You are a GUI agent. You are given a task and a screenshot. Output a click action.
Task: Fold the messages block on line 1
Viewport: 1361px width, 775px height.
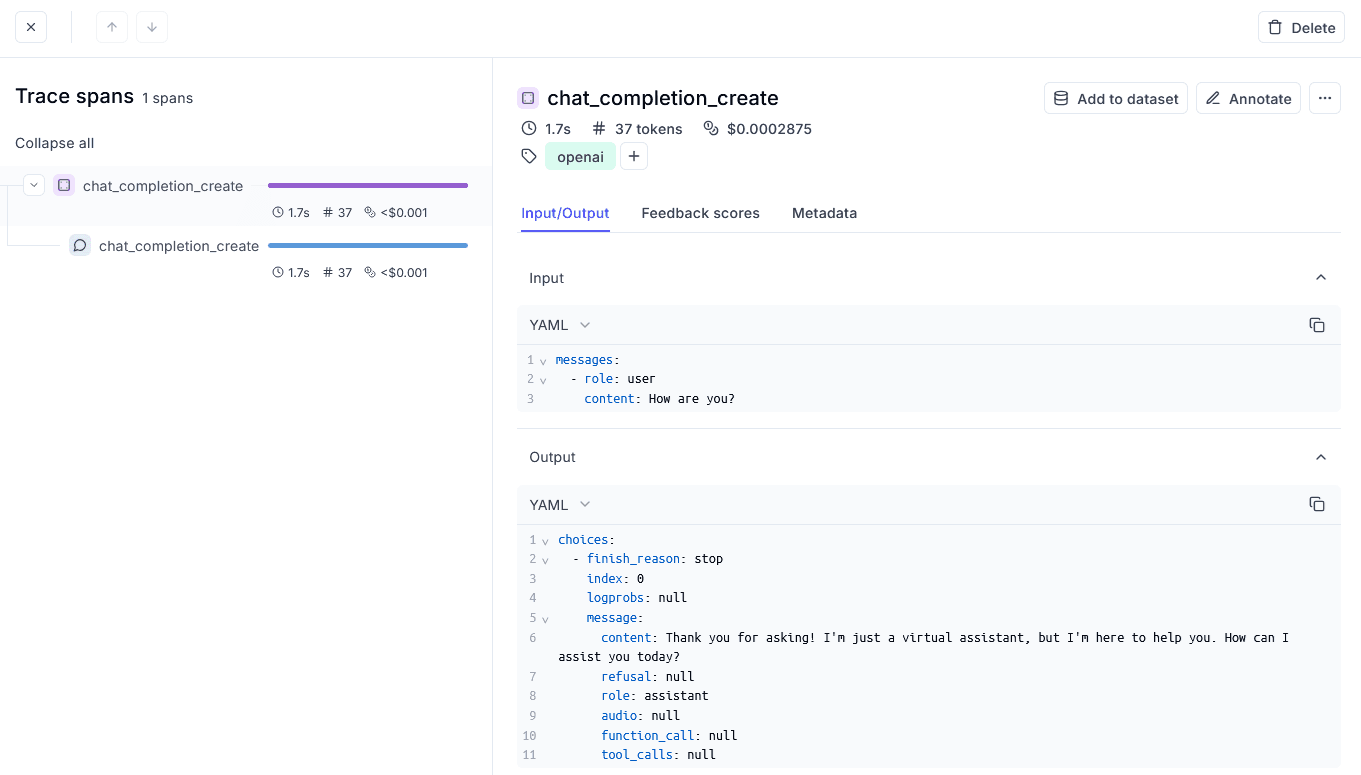[543, 360]
